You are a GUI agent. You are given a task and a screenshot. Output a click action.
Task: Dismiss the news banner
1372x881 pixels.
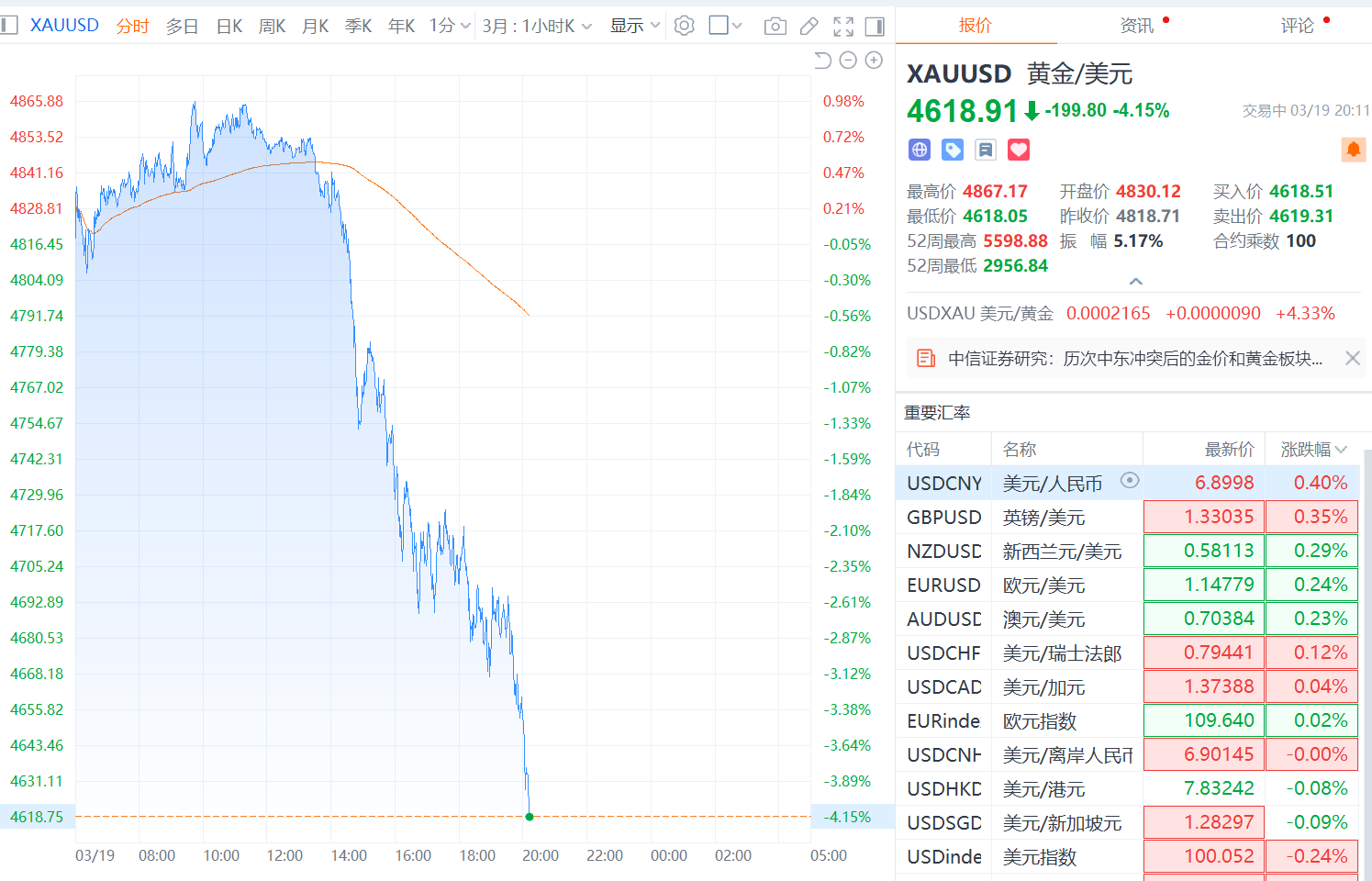[x=1352, y=359]
